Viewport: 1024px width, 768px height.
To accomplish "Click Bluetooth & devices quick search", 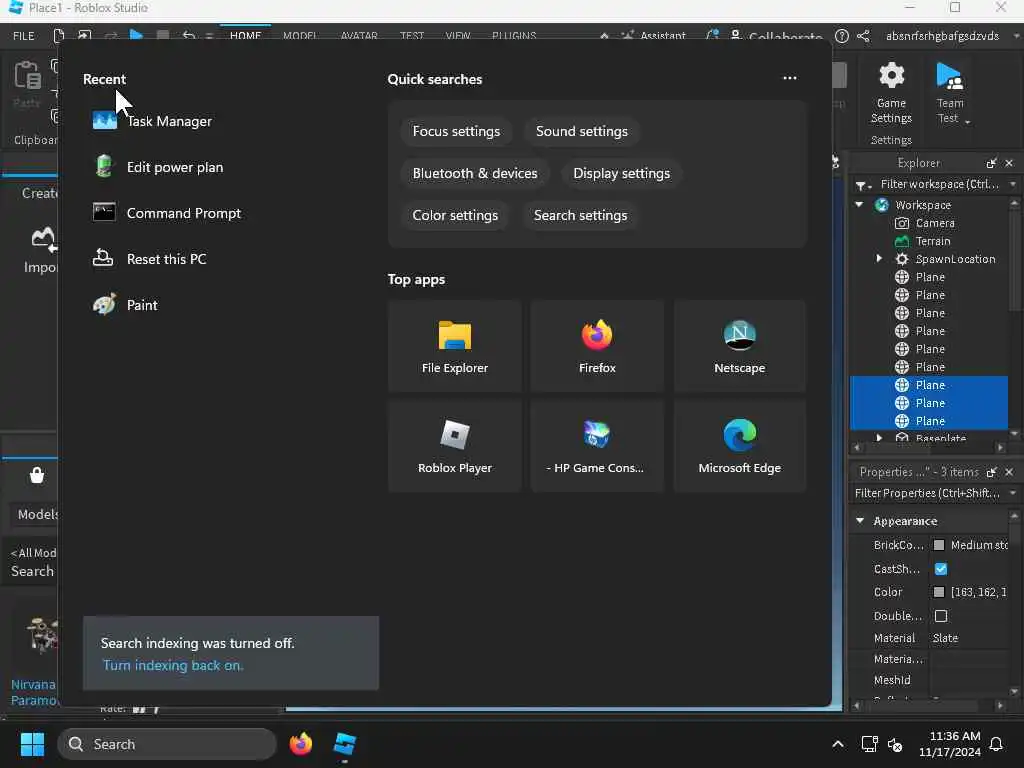I will click(475, 173).
